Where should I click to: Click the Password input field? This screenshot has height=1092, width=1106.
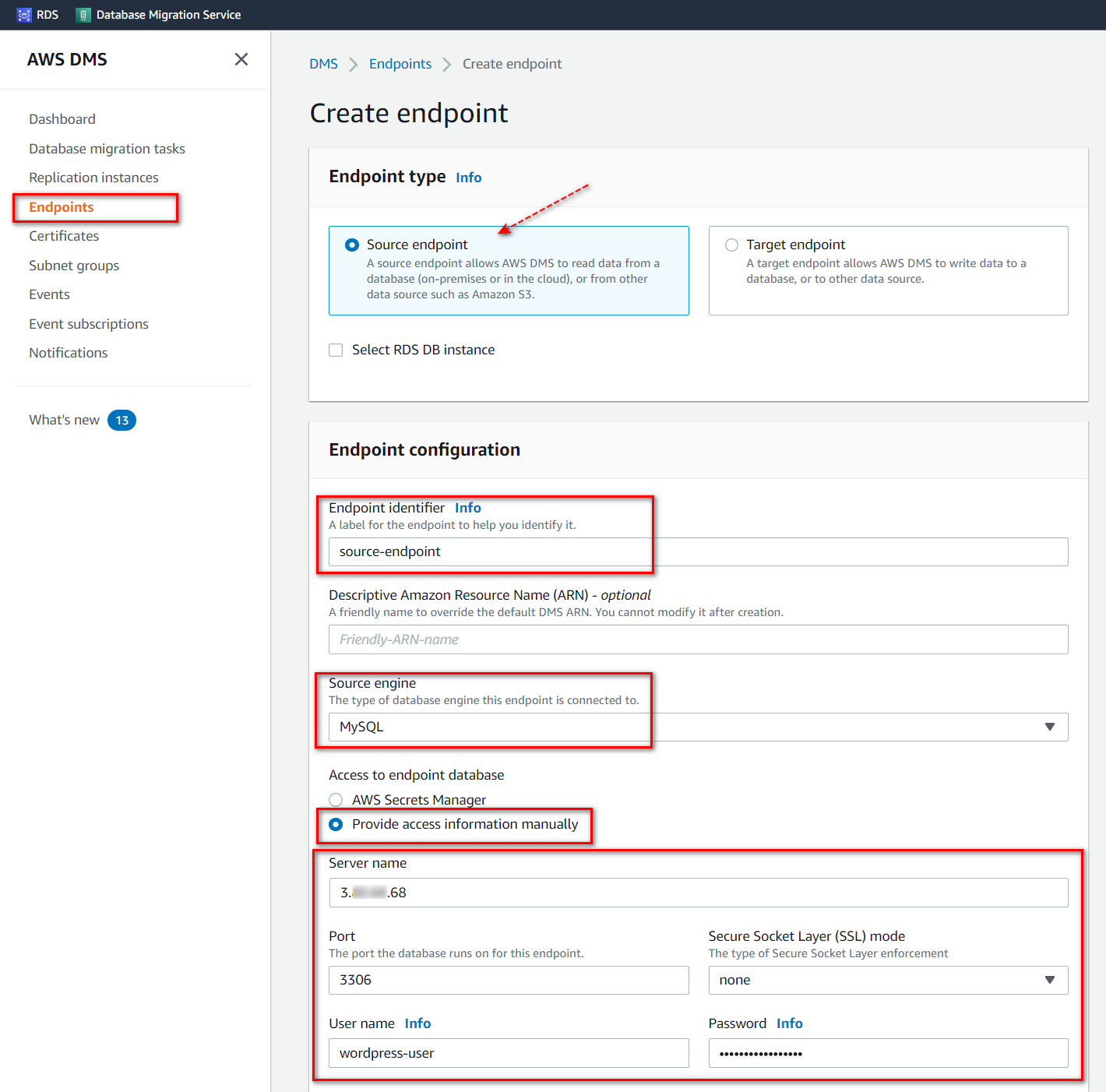pyautogui.click(x=889, y=1053)
